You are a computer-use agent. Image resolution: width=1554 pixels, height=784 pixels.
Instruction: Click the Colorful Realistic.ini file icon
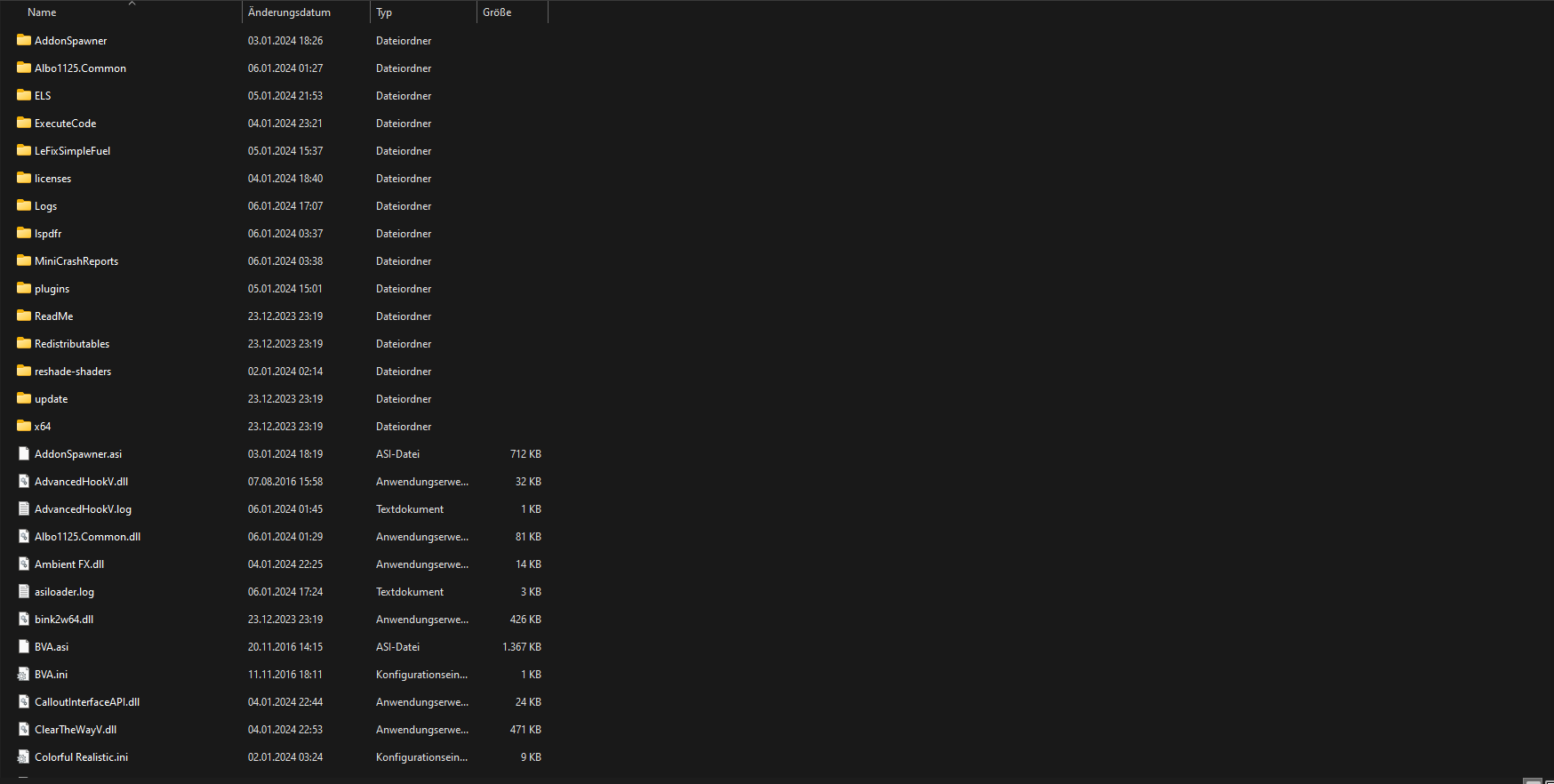click(x=24, y=756)
